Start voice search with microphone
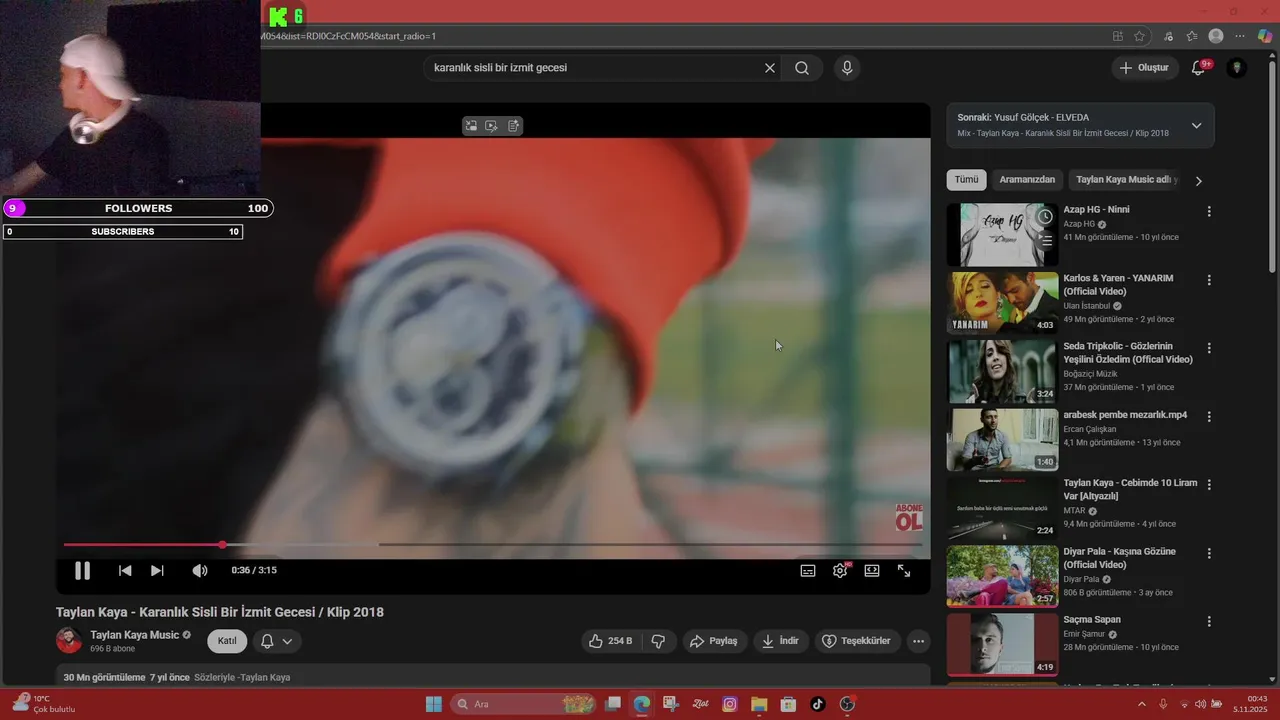Screen dimensions: 1280x720 click(x=847, y=68)
